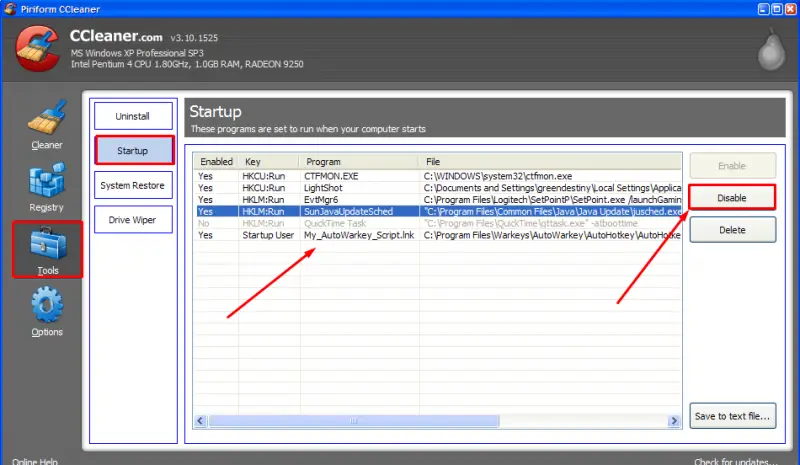Image resolution: width=800 pixels, height=465 pixels.
Task: Switch to the Startup tab
Action: pos(134,150)
